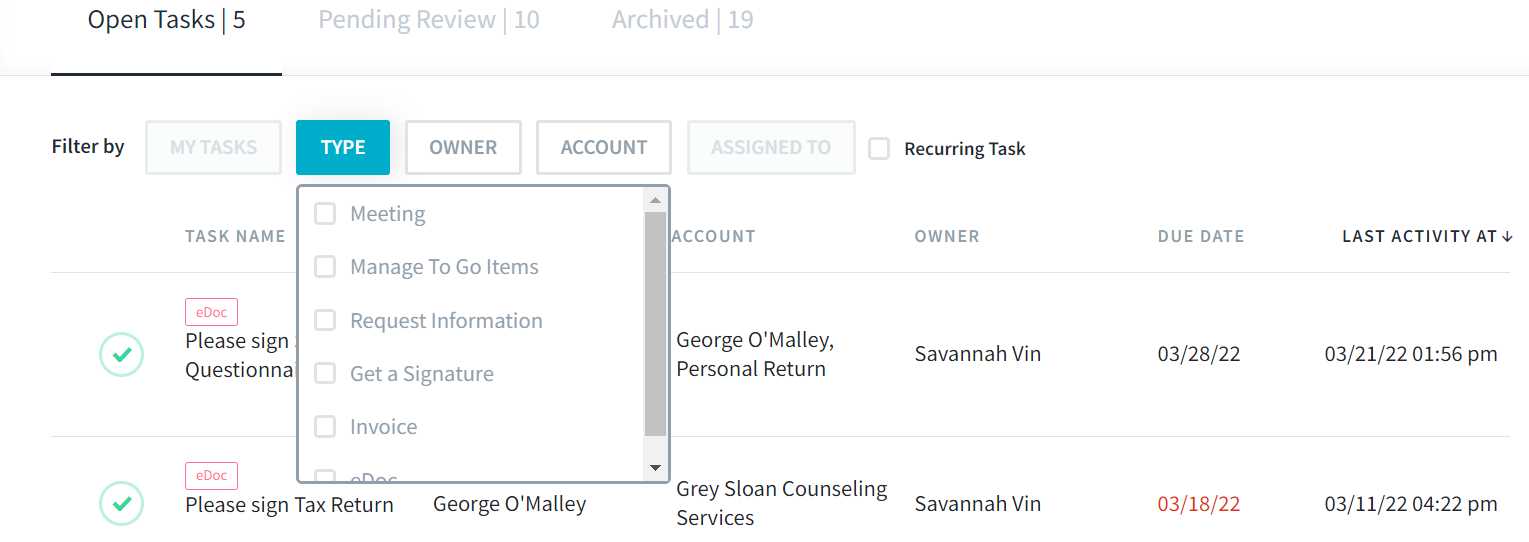Click the eDoc tag on Tax Return task
The width and height of the screenshot is (1529, 542).
pyautogui.click(x=211, y=475)
